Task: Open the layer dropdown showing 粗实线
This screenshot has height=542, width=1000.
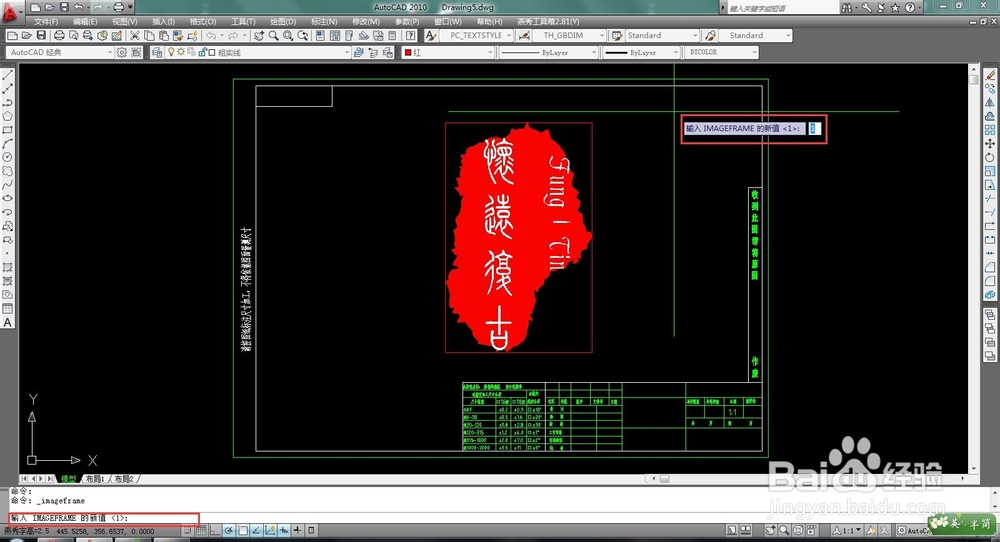Action: pos(258,52)
